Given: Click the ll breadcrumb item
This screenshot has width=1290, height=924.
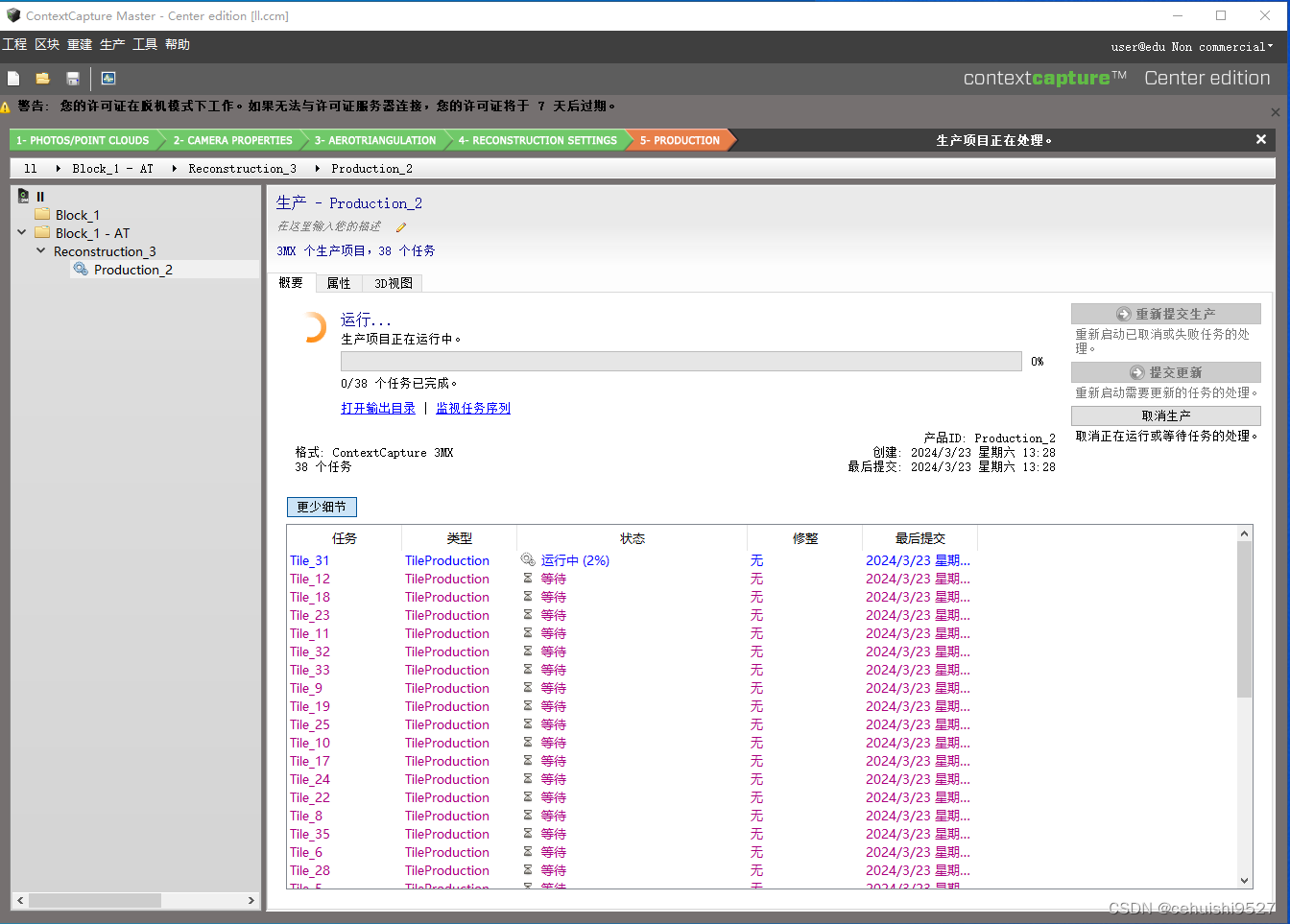Looking at the screenshot, I should tap(31, 169).
